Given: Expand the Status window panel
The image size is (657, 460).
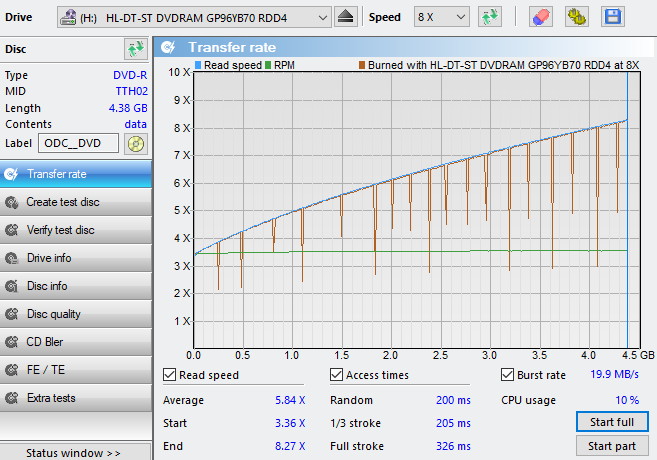Looking at the screenshot, I should pyautogui.click(x=74, y=453).
